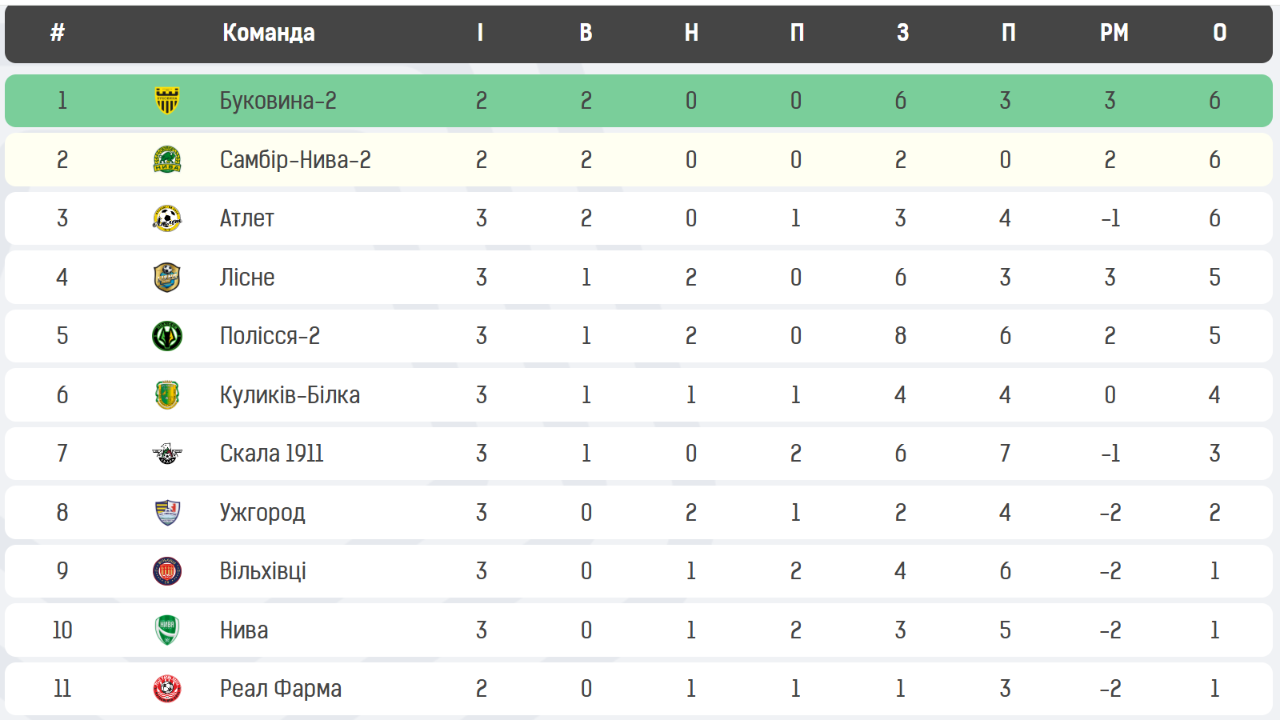Image resolution: width=1280 pixels, height=720 pixels.
Task: Click the РМ goal difference column header
Action: 1113,33
